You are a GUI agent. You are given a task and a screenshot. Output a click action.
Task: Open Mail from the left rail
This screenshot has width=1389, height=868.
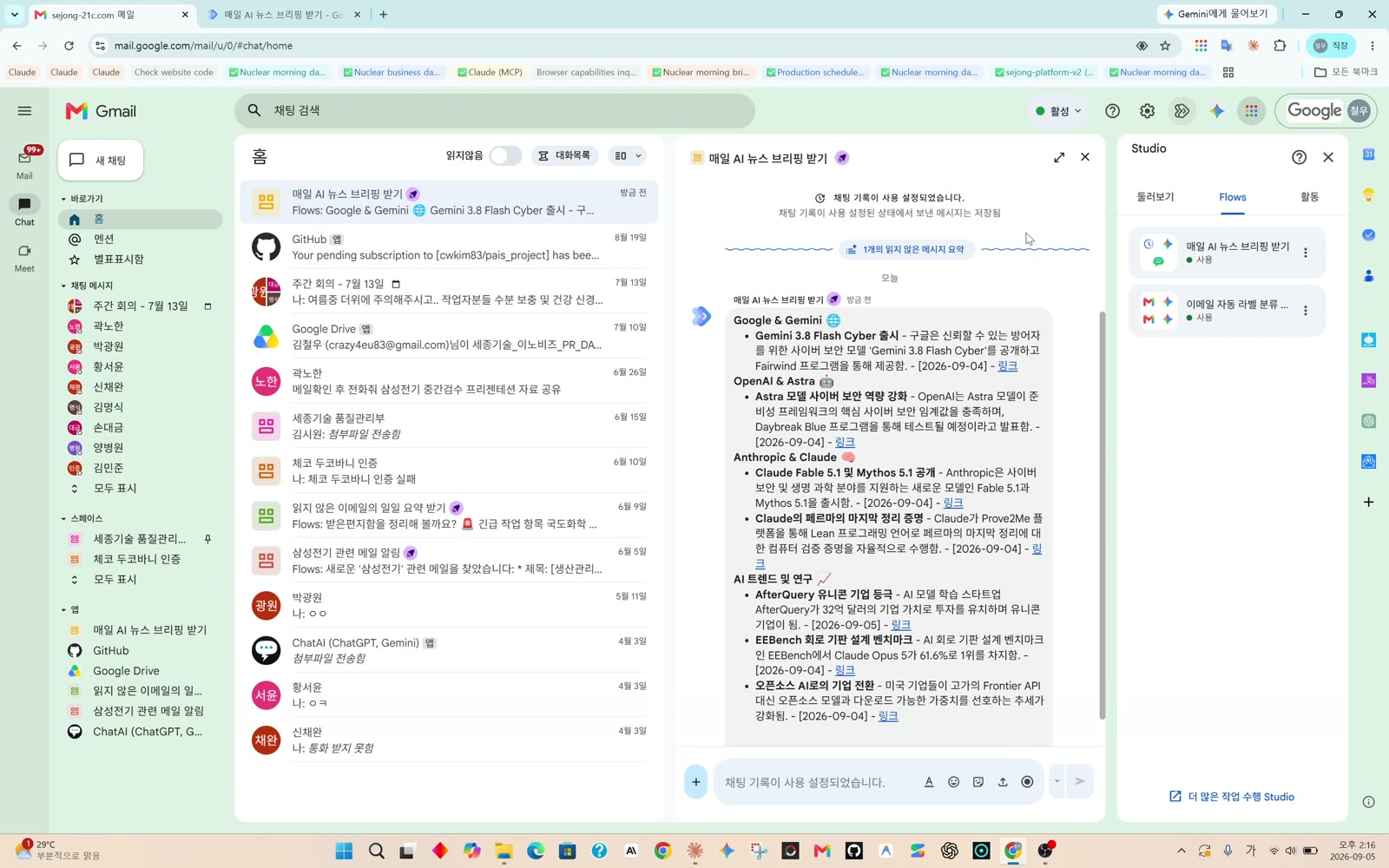(x=24, y=163)
